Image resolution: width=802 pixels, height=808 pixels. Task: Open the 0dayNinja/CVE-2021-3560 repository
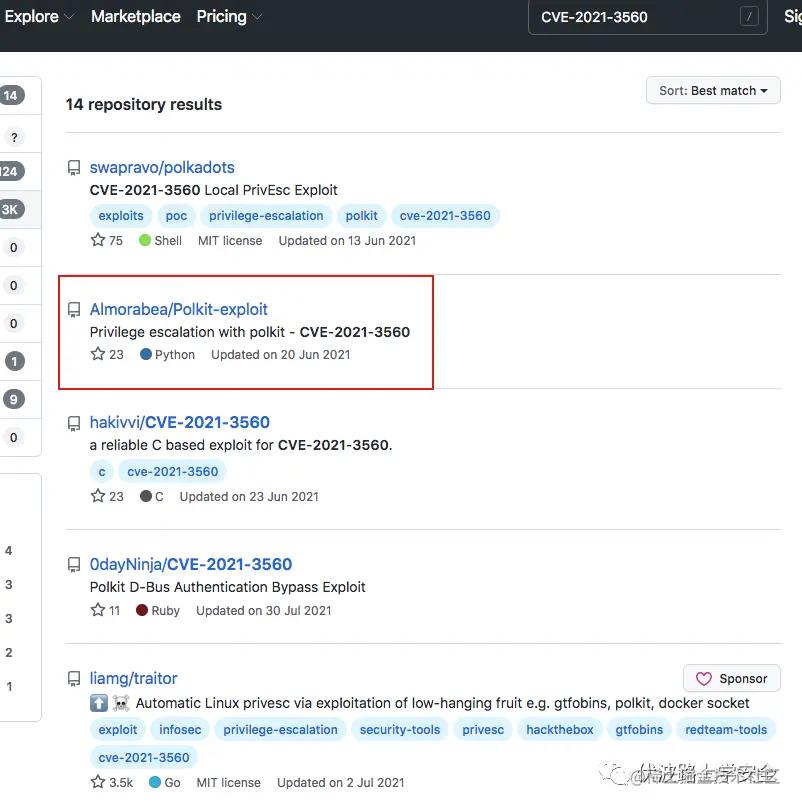191,565
